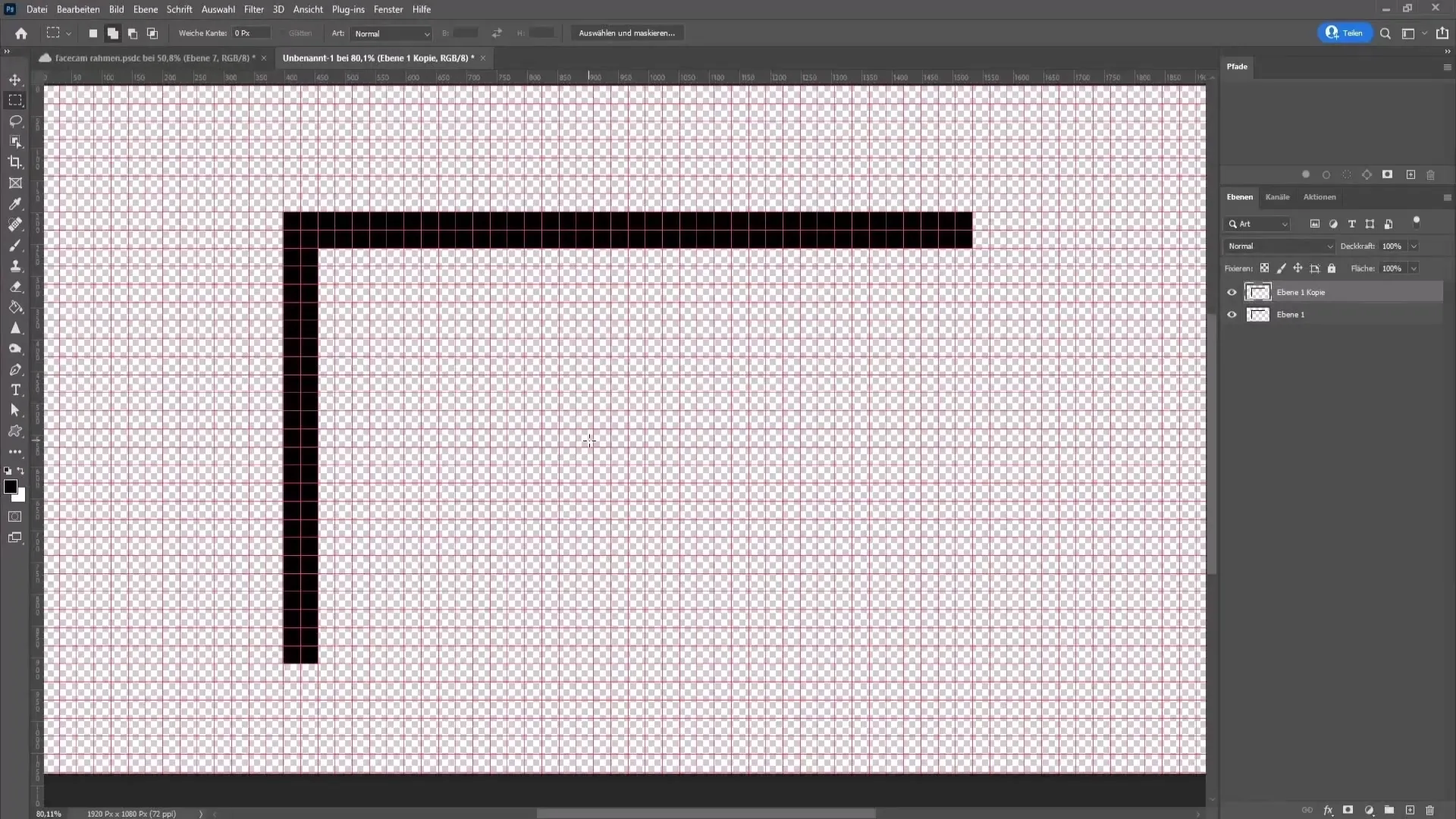
Task: Select the Clone Stamp tool
Action: coord(15,265)
